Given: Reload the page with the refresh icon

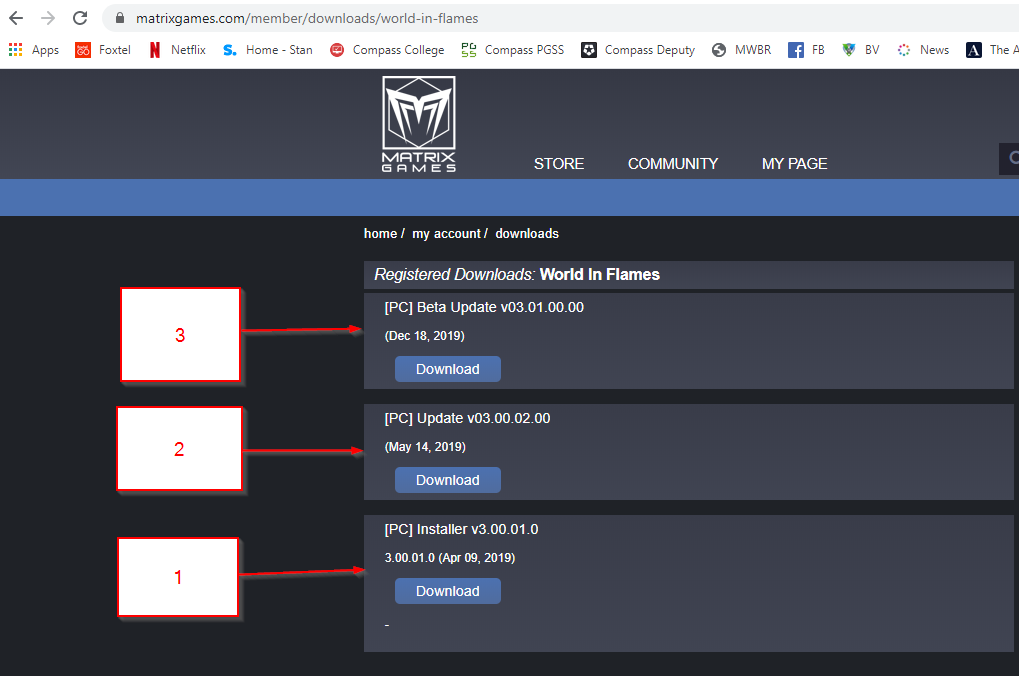Looking at the screenshot, I should (80, 18).
